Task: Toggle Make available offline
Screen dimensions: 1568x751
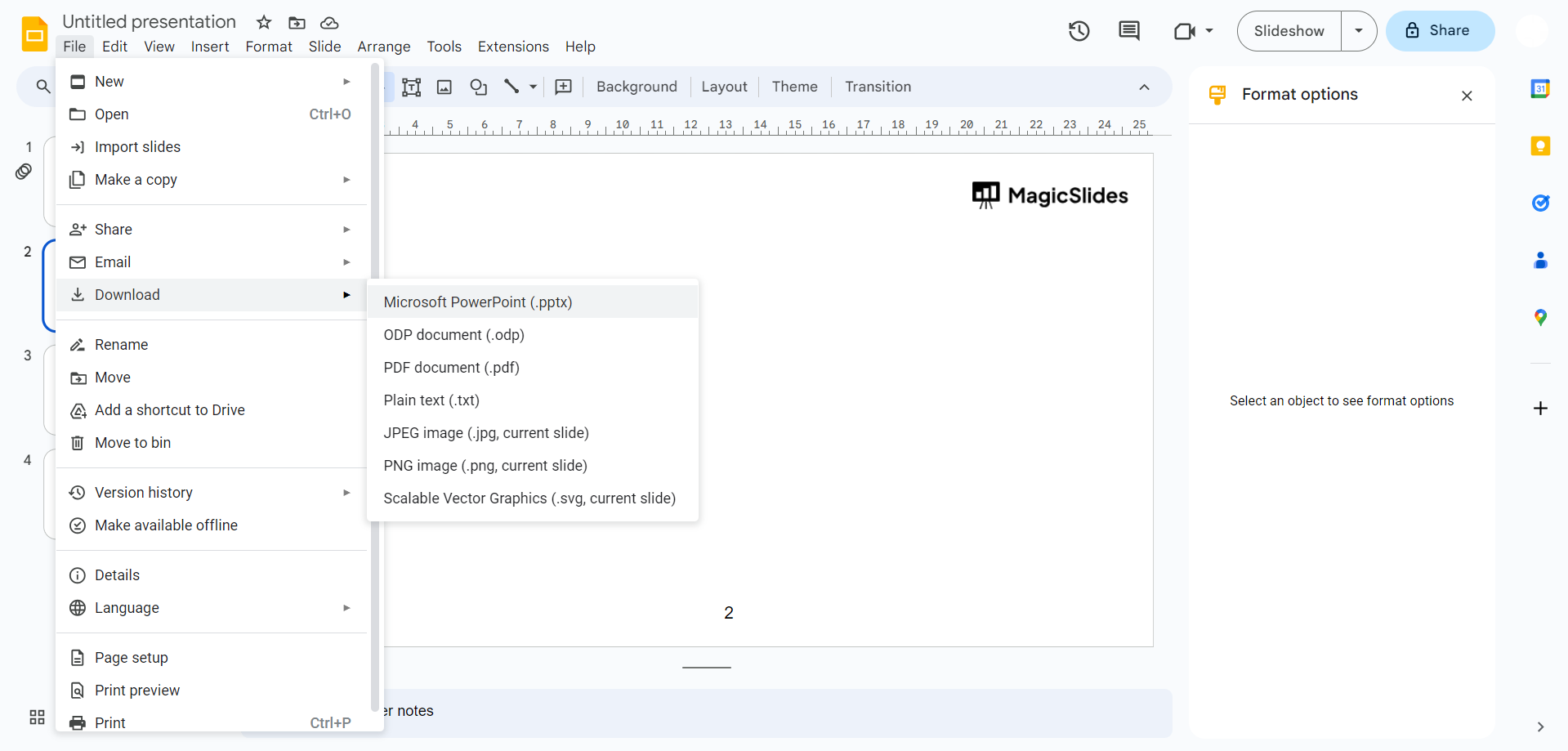Action: point(166,525)
